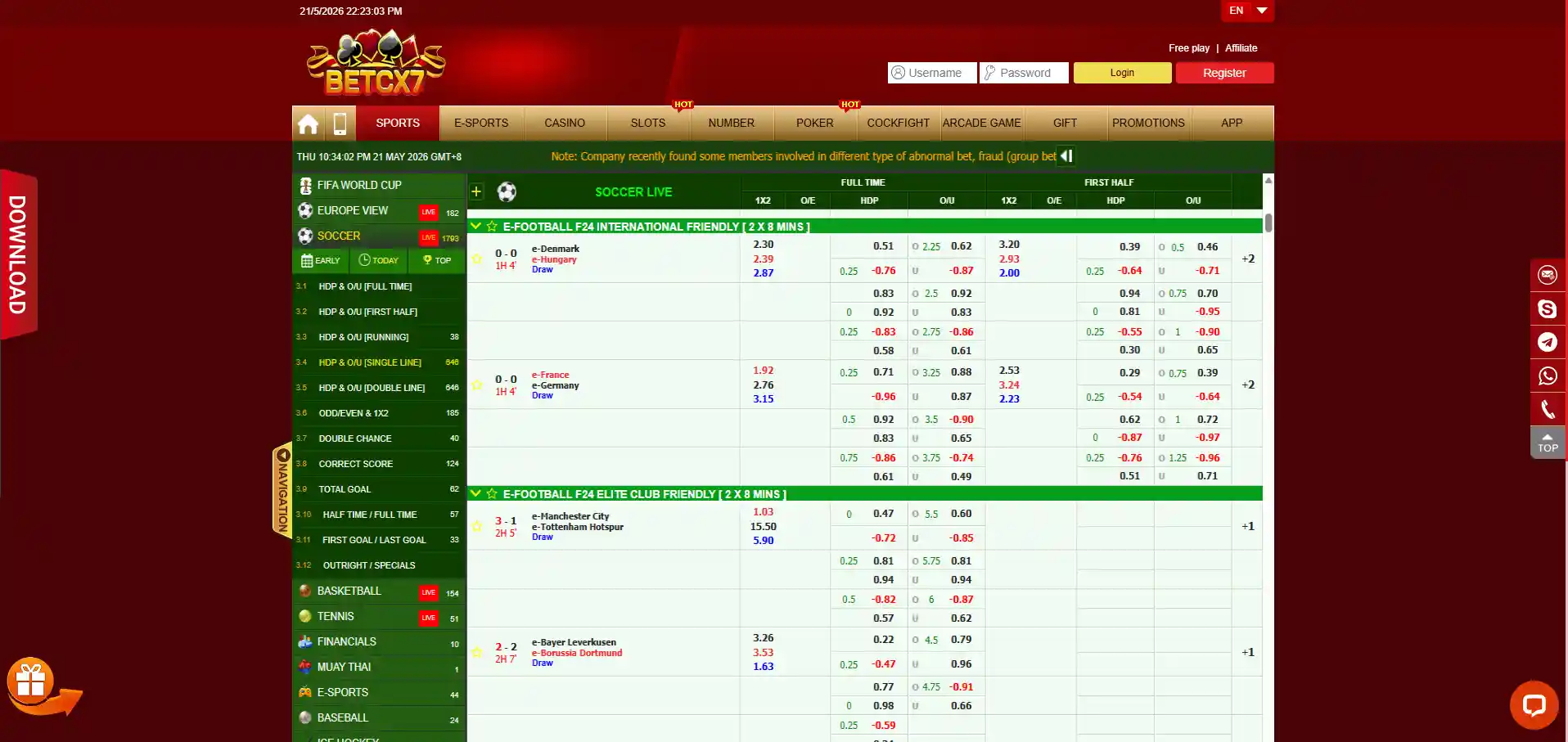This screenshot has height=742, width=1568.
Task: Open OUTRIGHT / SPECIALS market
Action: 379,565
